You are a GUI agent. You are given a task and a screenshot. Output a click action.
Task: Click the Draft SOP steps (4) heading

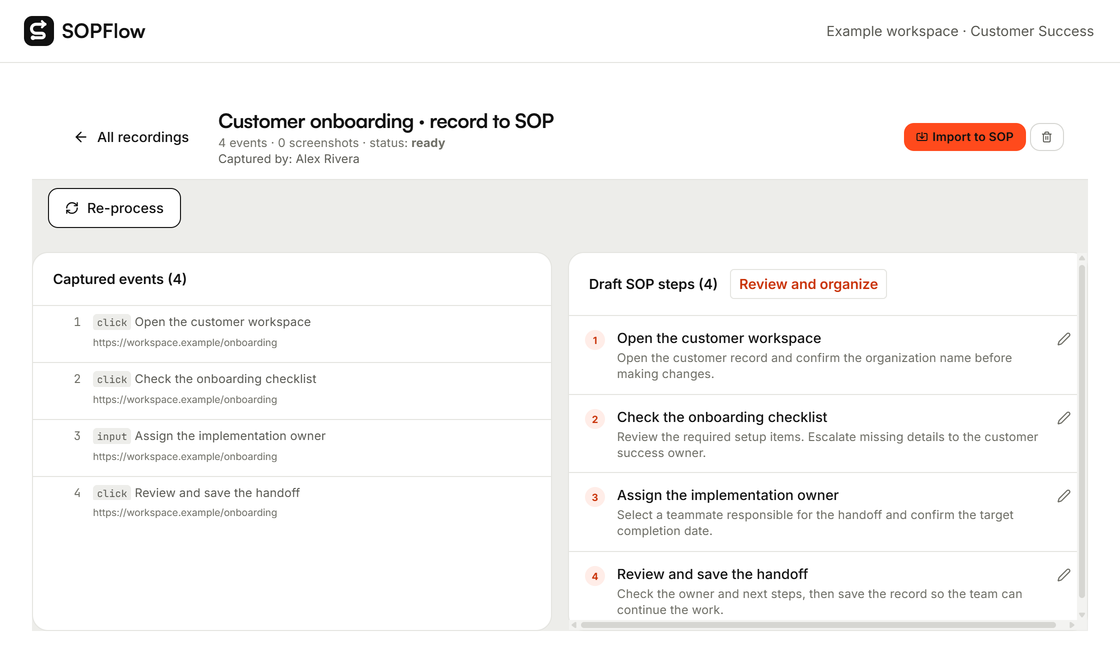click(x=653, y=284)
